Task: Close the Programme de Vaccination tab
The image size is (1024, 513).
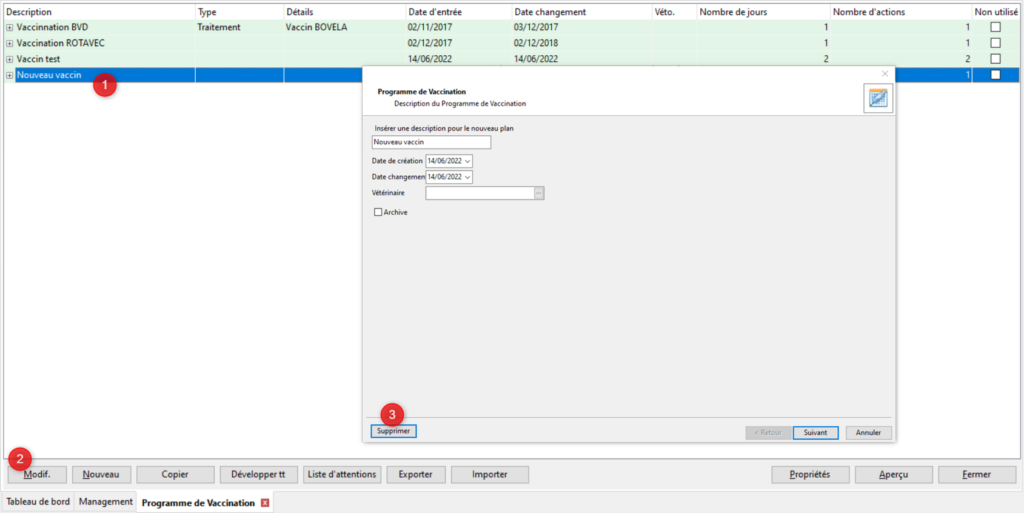Action: [265, 503]
